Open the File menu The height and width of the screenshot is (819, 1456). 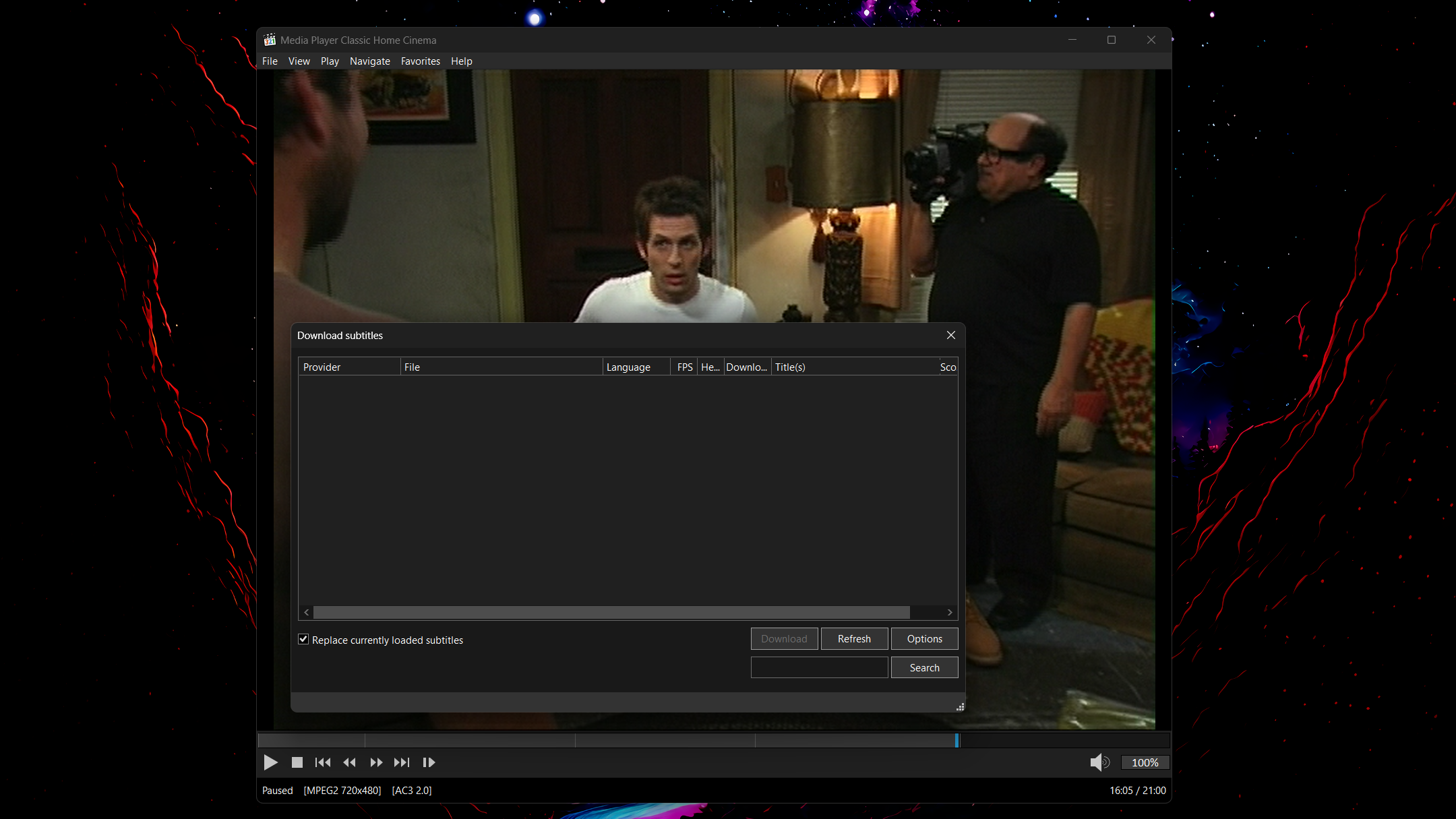(x=270, y=61)
